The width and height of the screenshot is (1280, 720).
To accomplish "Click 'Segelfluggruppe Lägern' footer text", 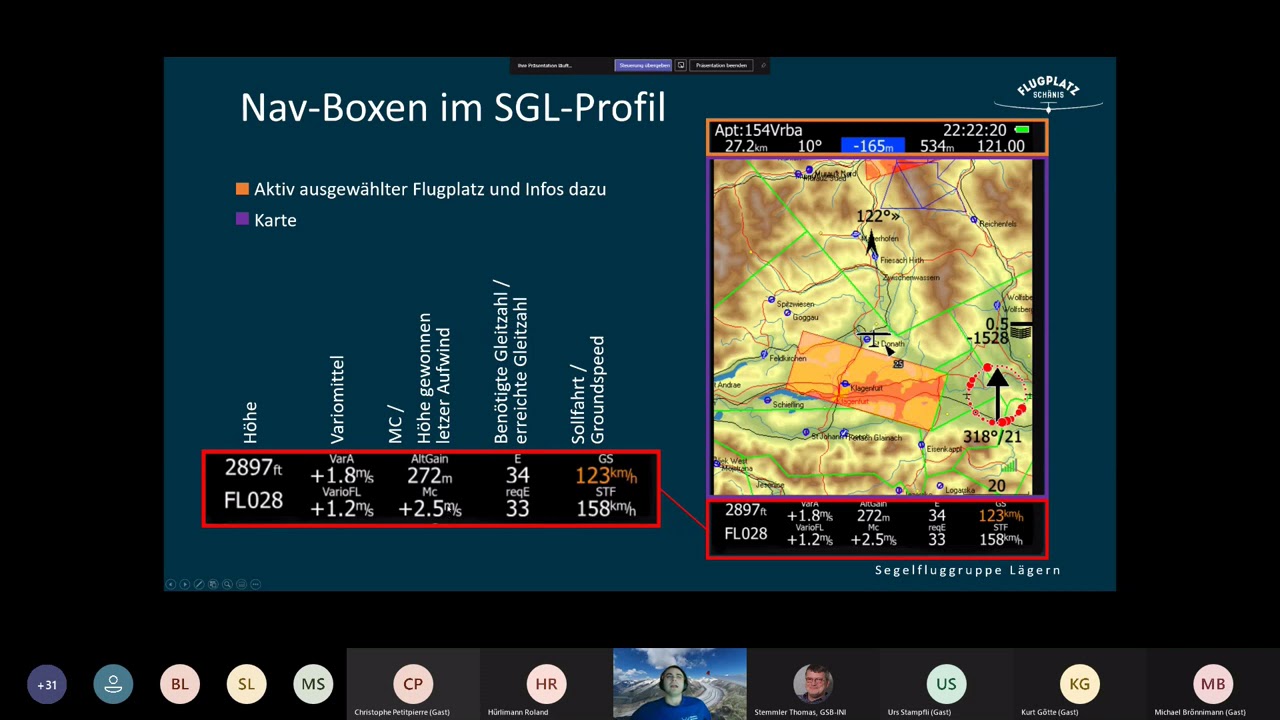I will 968,570.
